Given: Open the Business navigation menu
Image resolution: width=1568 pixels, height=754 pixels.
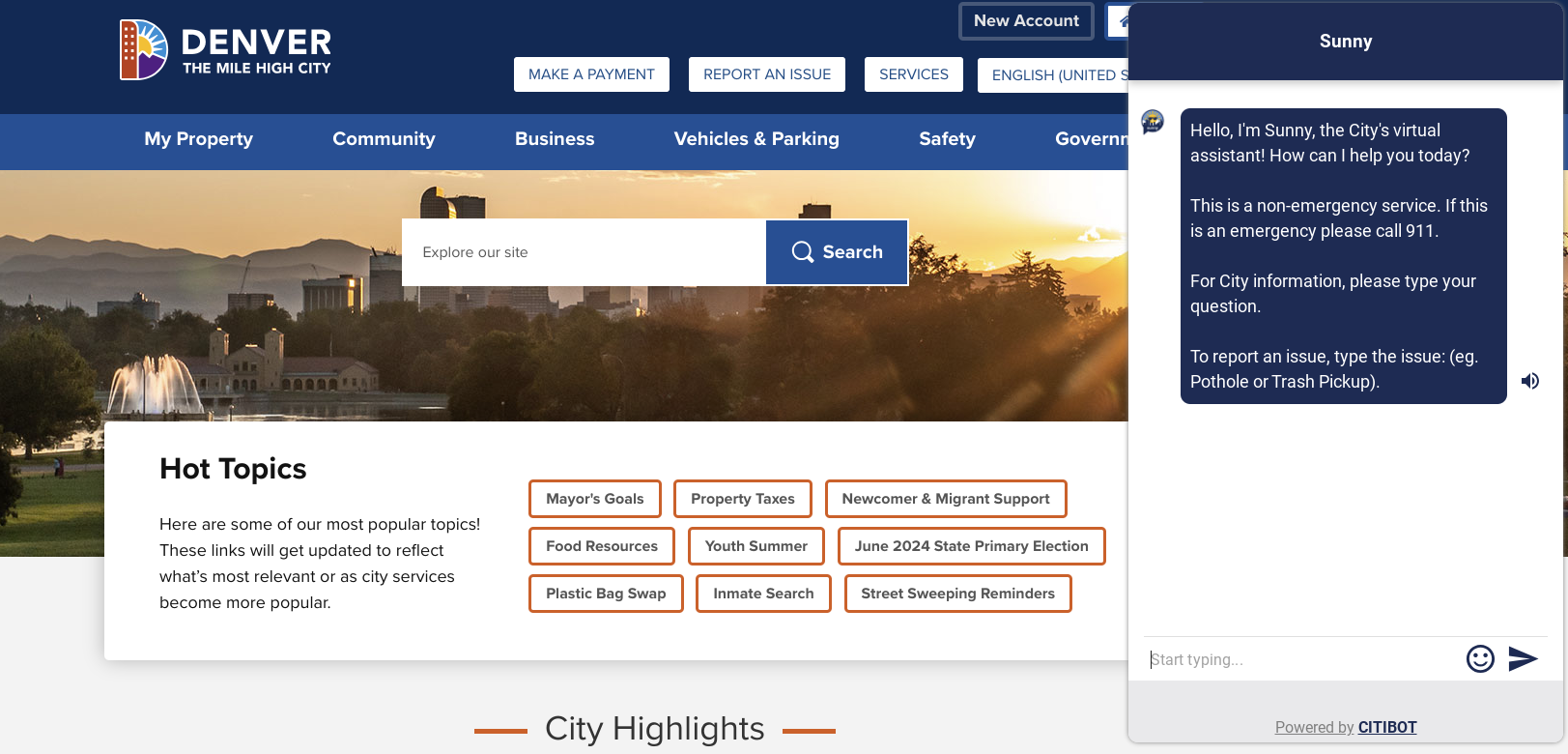Looking at the screenshot, I should (x=555, y=139).
